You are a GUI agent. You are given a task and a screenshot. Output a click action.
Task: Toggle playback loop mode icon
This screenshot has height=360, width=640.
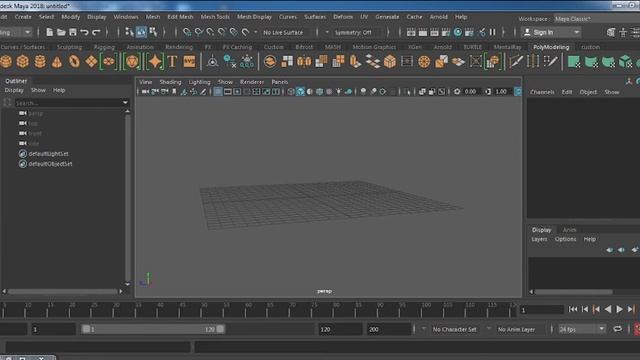point(618,329)
